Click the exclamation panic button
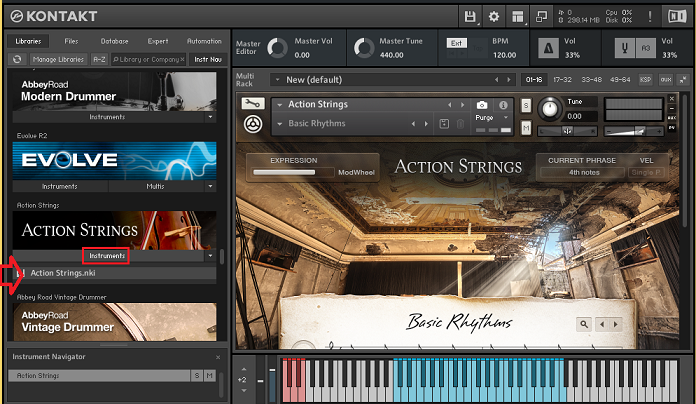 click(x=650, y=17)
